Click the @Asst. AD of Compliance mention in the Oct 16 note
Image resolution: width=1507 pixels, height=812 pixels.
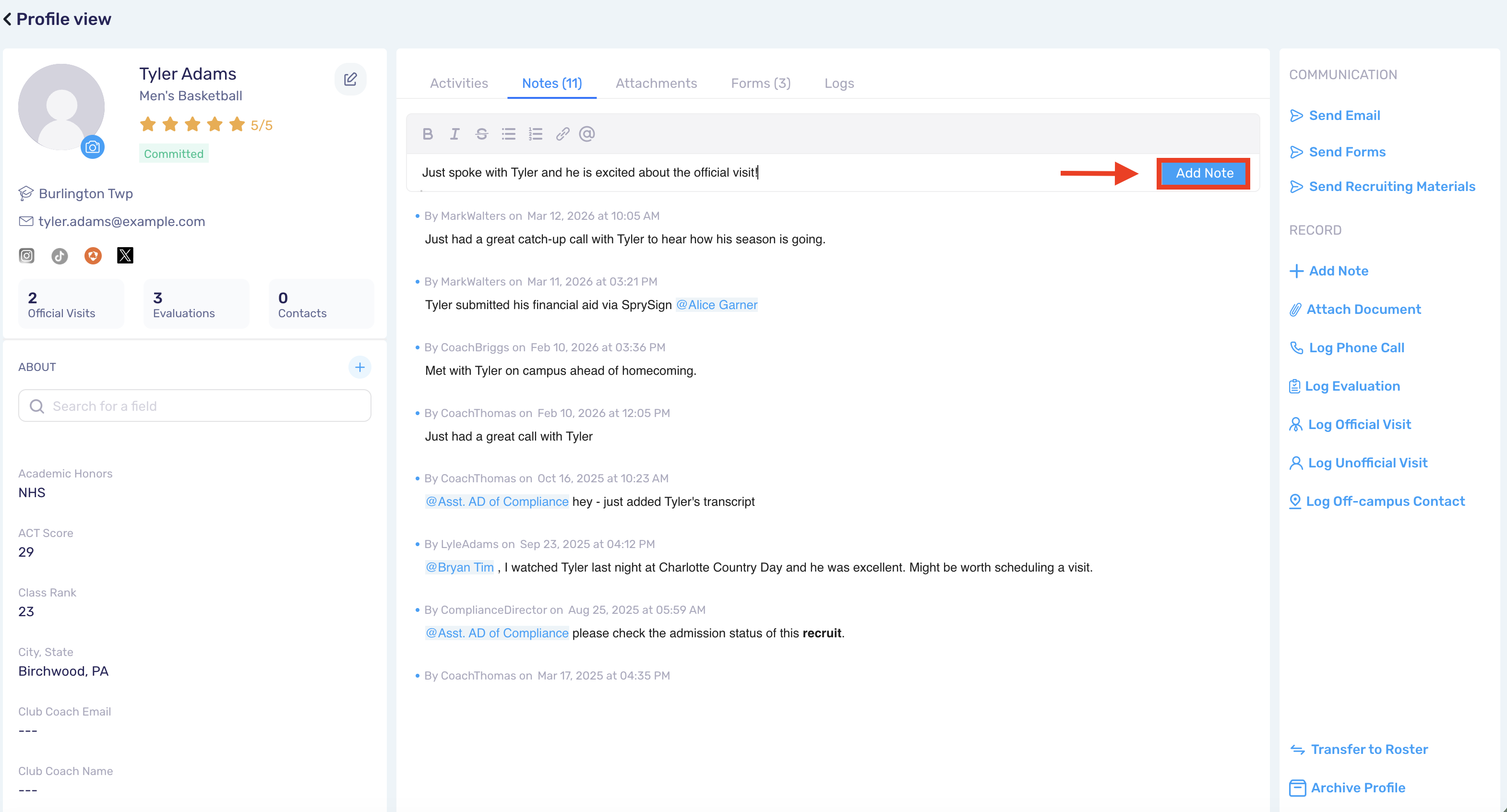(497, 502)
